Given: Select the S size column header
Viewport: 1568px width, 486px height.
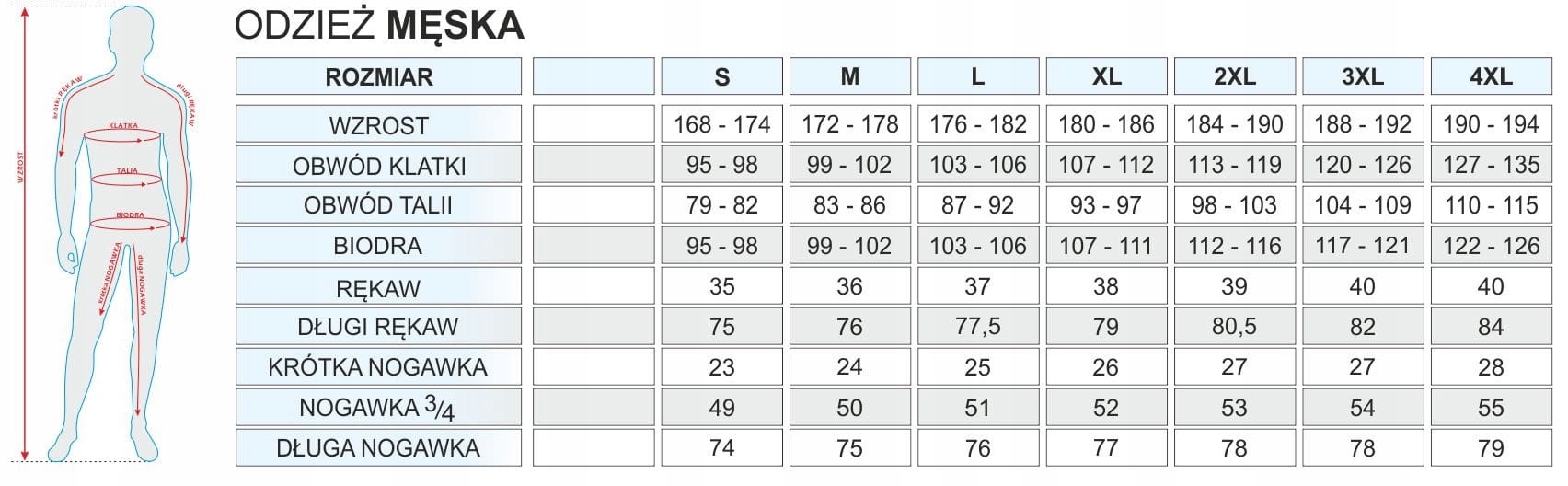Looking at the screenshot, I should pos(721,76).
